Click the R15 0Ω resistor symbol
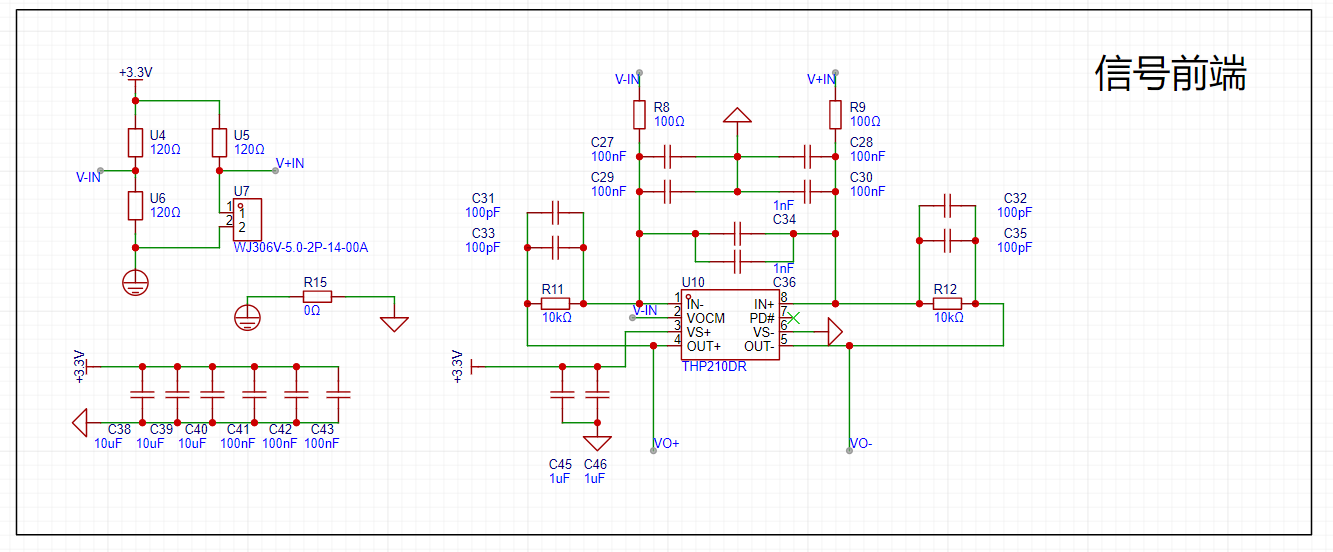 coord(317,296)
